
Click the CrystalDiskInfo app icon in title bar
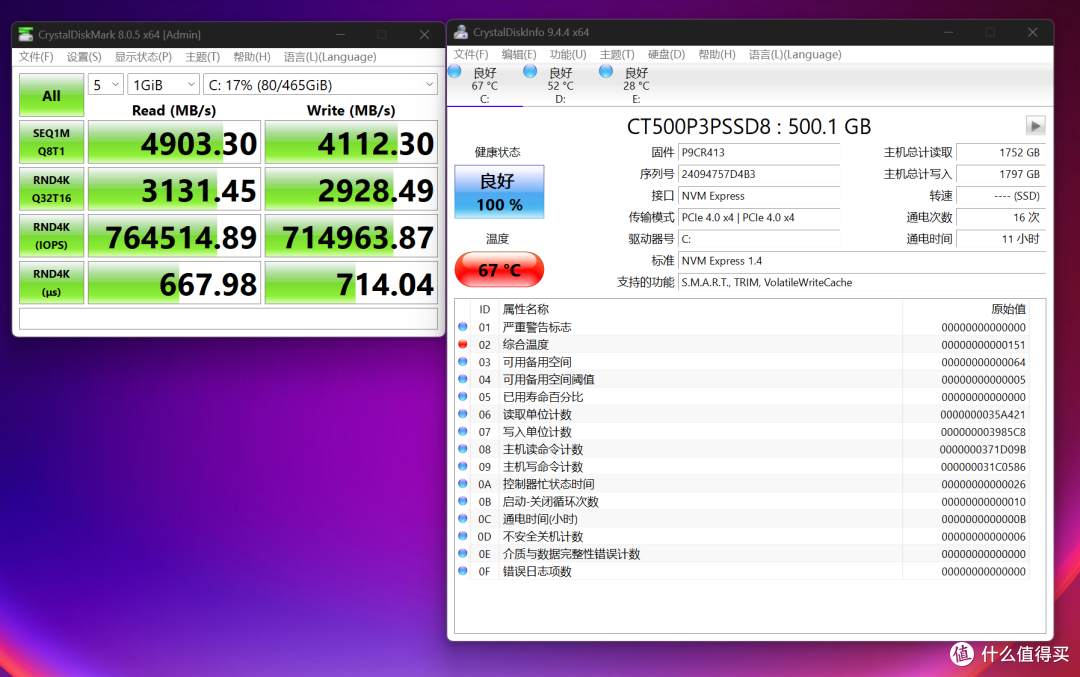pyautogui.click(x=461, y=32)
